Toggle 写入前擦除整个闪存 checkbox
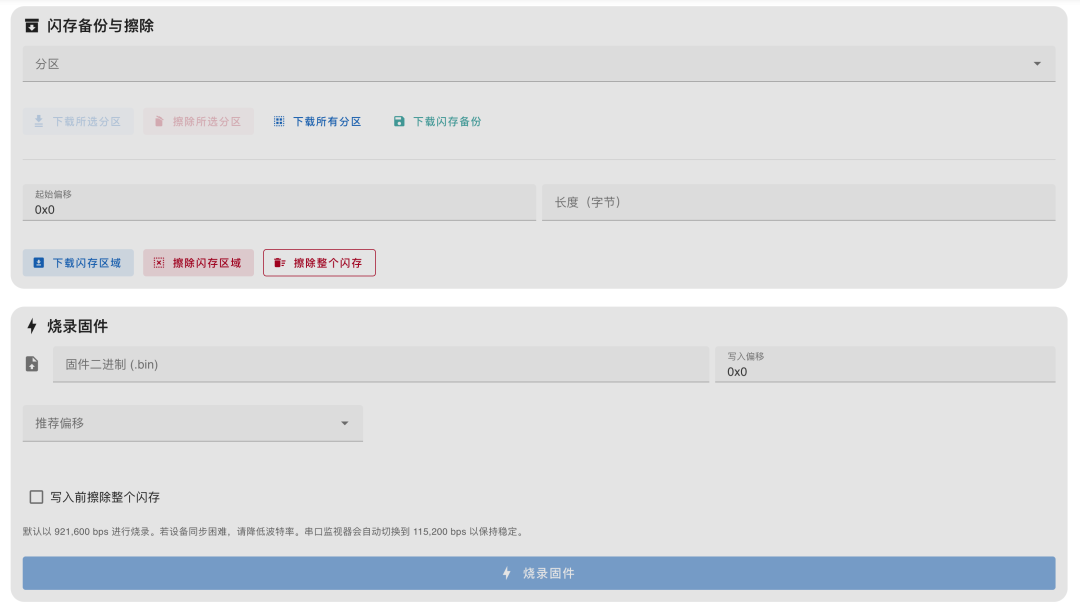The width and height of the screenshot is (1080, 605). [x=37, y=497]
